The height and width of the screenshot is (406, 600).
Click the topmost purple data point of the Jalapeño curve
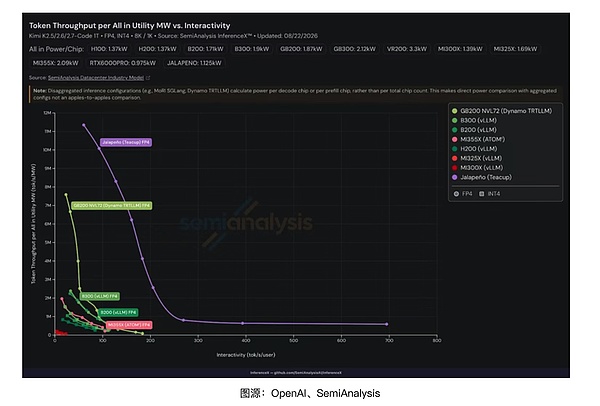pos(84,125)
